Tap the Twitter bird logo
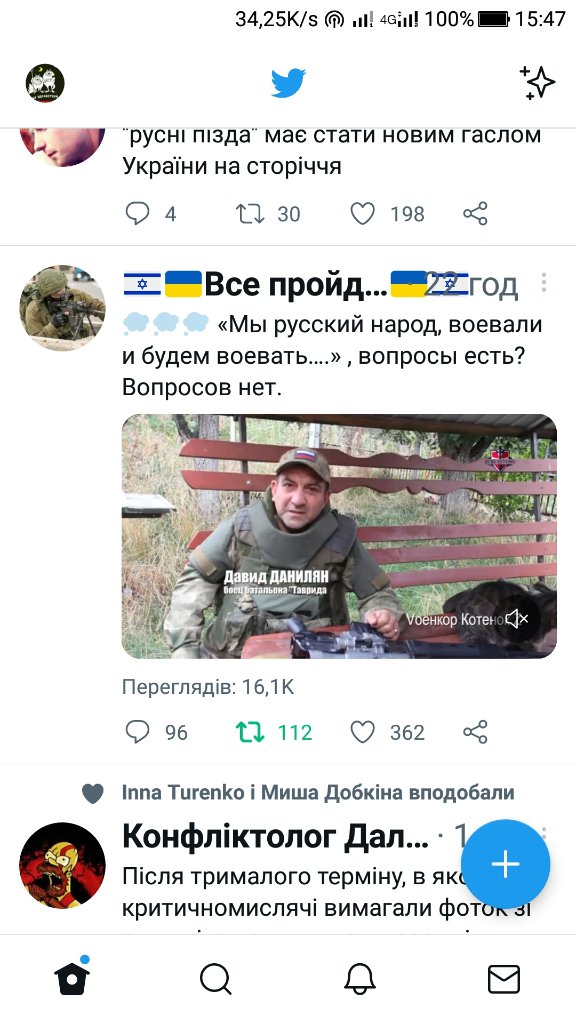Viewport: 576px width, 1024px height. pos(289,83)
